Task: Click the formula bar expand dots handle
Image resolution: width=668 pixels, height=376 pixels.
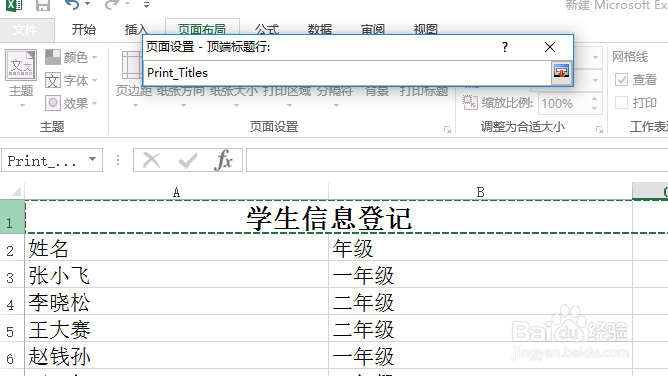Action: [x=118, y=160]
